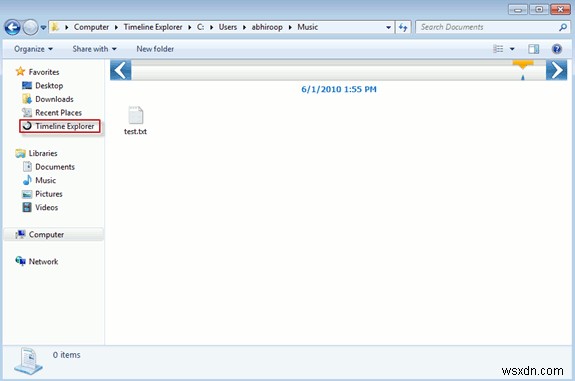Expand arrow after Timeline Explorer breadcrumb
This screenshot has width=575, height=381.
pyautogui.click(x=190, y=27)
